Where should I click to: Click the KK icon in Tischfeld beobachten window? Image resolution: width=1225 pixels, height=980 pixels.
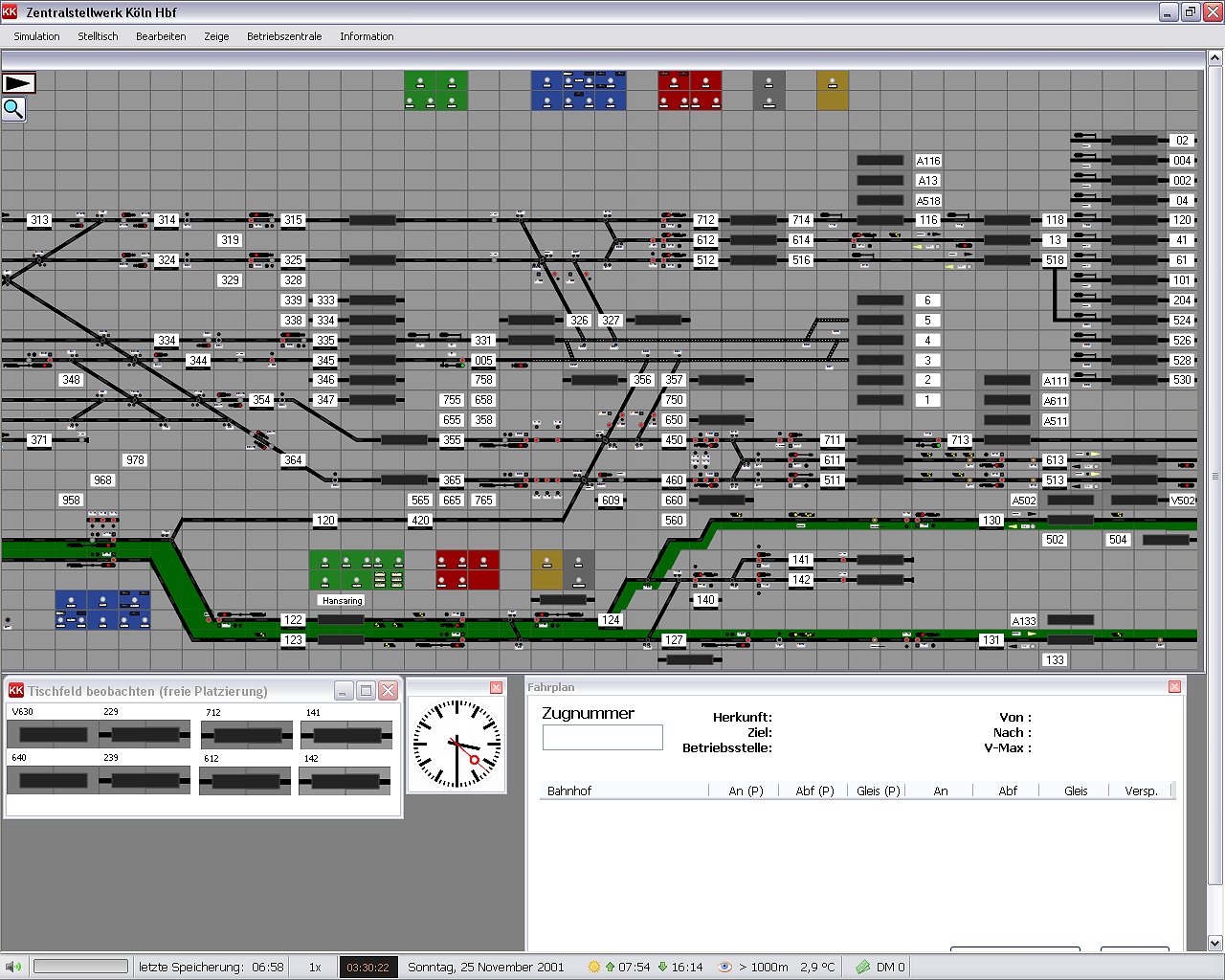(16, 690)
